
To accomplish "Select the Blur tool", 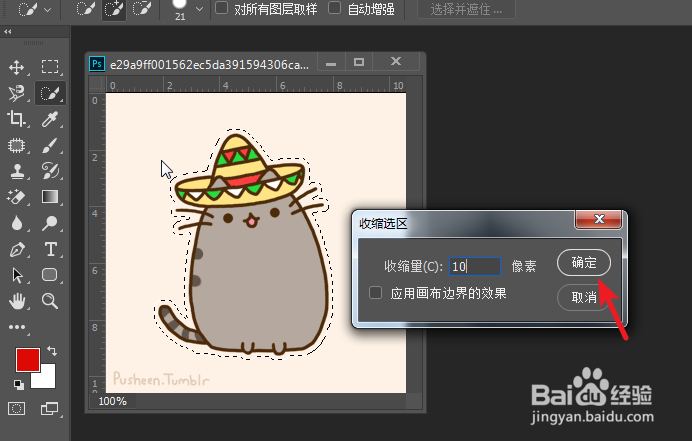I will [x=17, y=223].
